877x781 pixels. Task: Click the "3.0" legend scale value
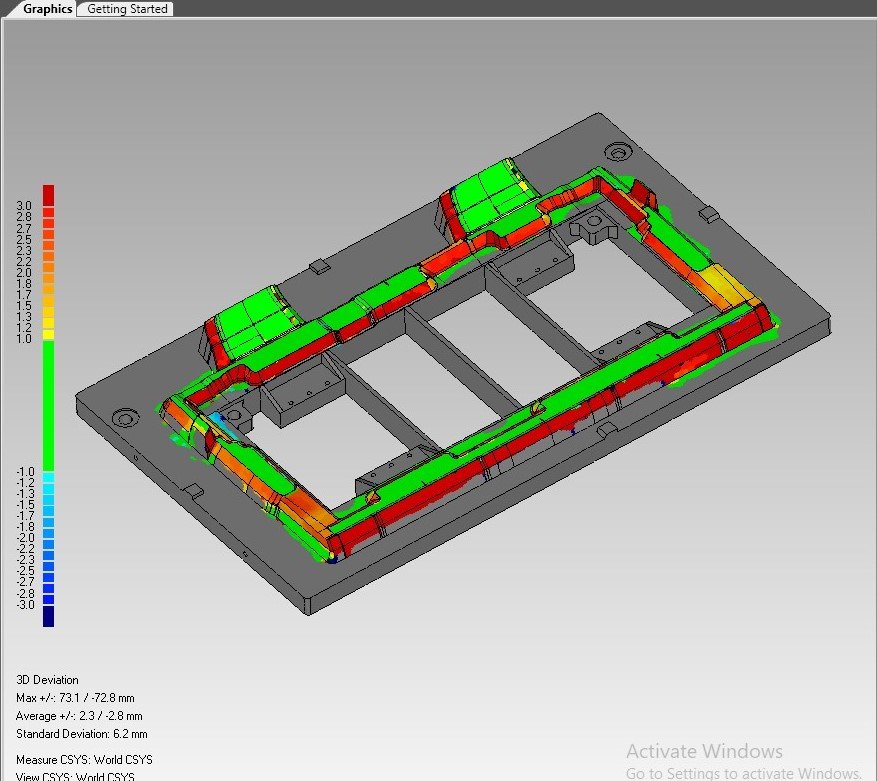(24, 206)
